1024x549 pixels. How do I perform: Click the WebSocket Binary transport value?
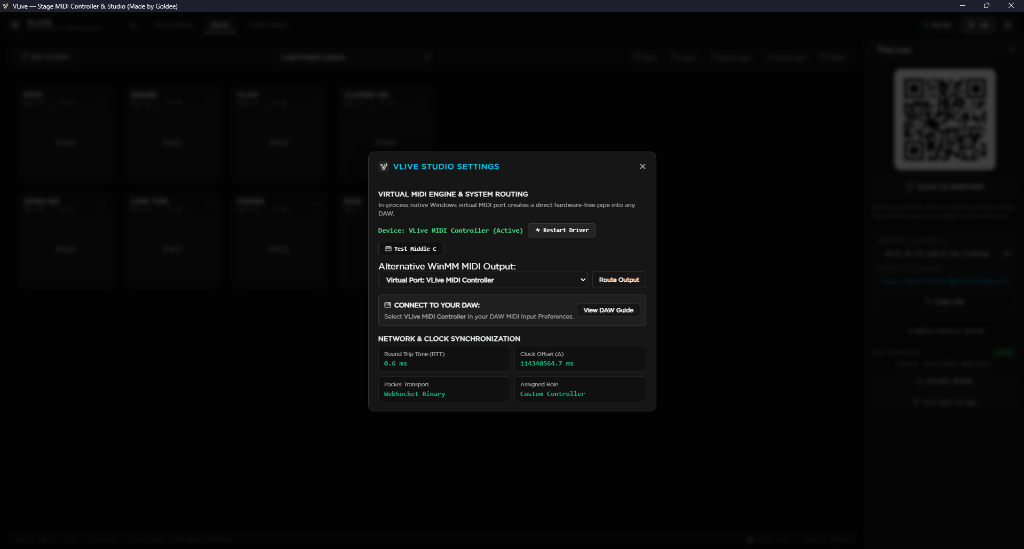pyautogui.click(x=414, y=394)
